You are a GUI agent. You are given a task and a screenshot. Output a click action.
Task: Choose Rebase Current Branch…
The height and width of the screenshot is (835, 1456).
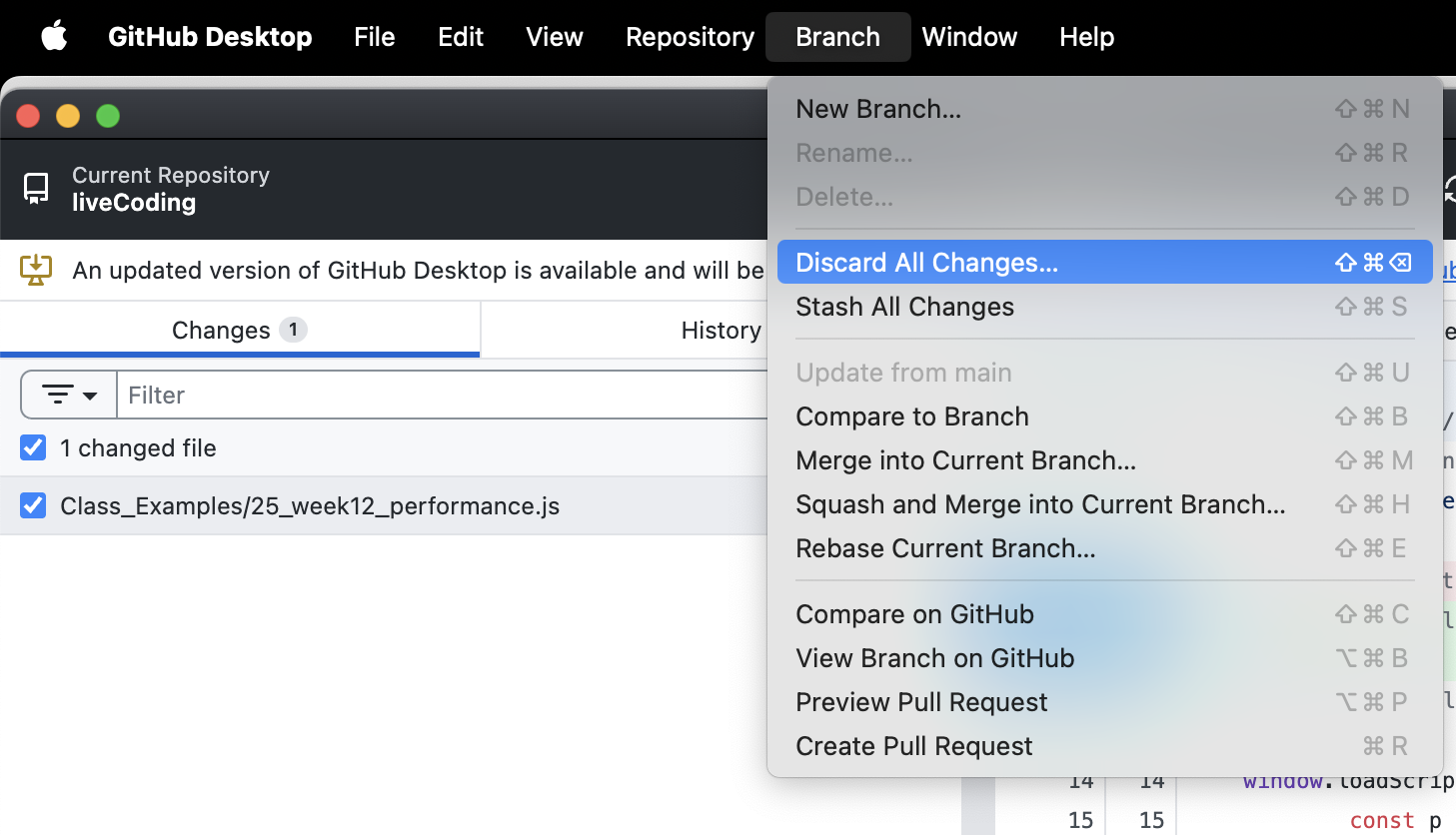tap(1104, 548)
